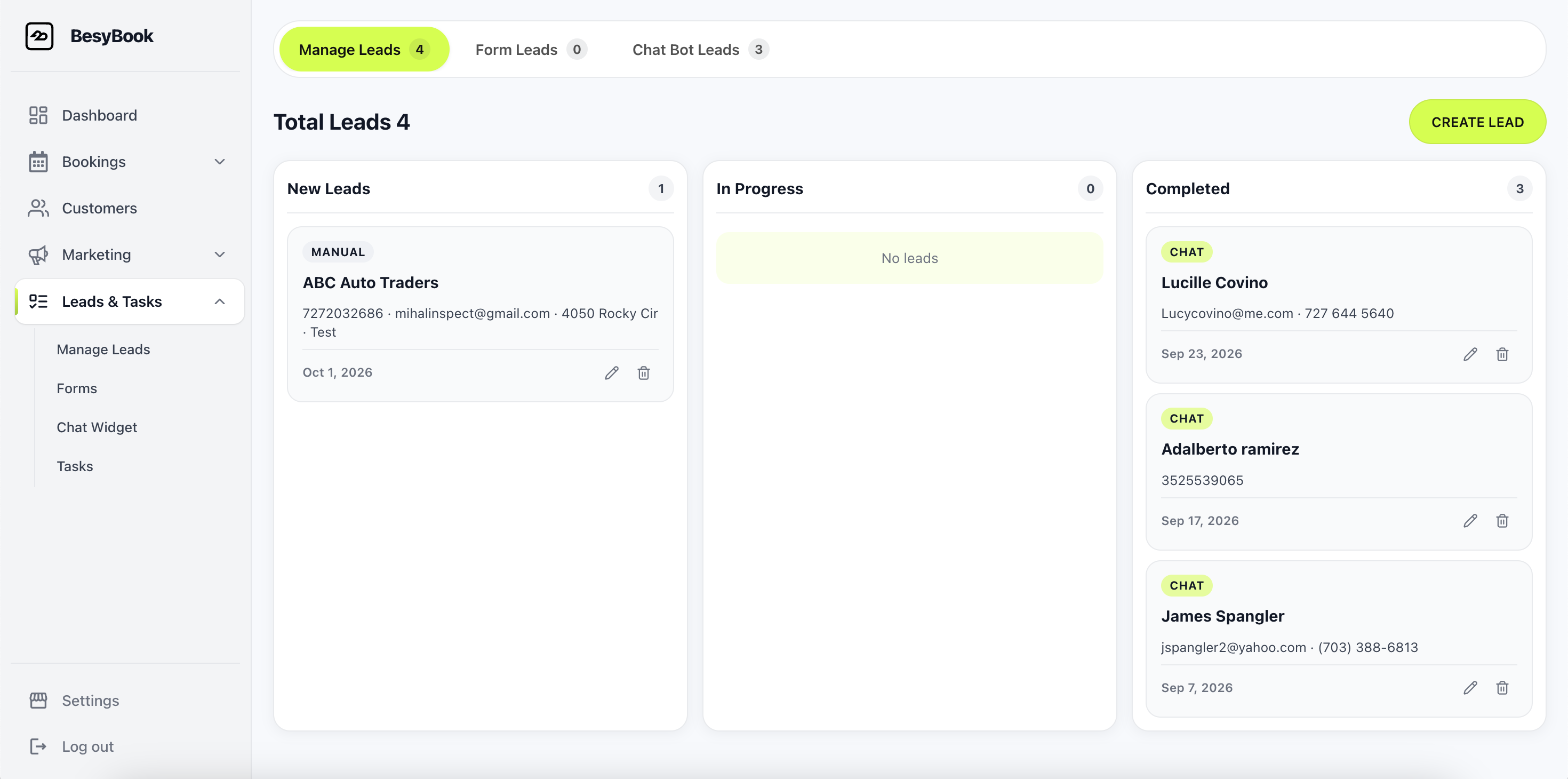Click the Completed column count badge

[x=1519, y=189]
